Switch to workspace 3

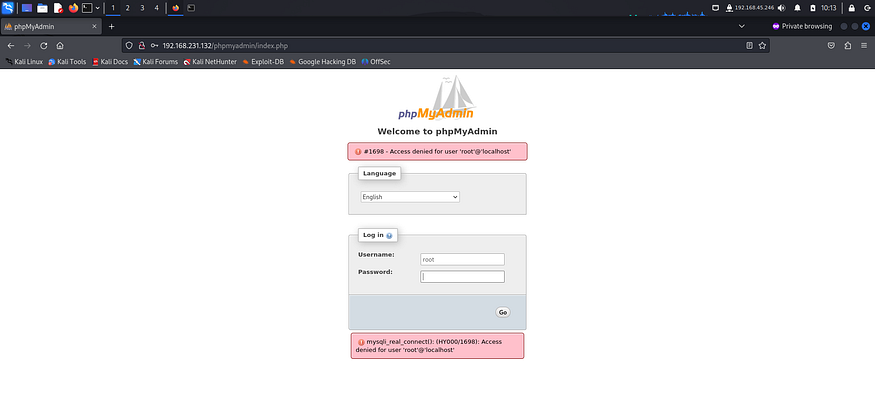point(142,8)
